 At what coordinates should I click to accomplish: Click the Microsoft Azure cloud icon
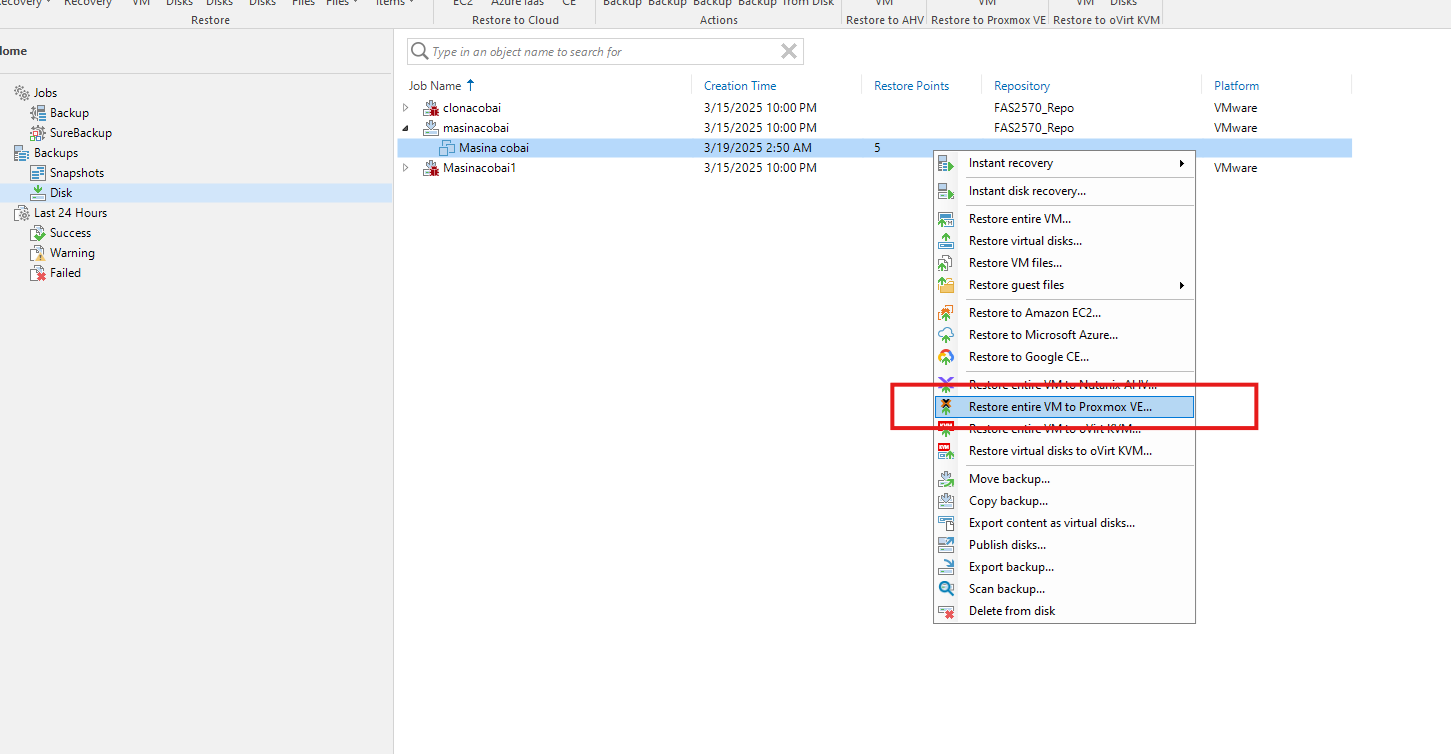click(946, 335)
